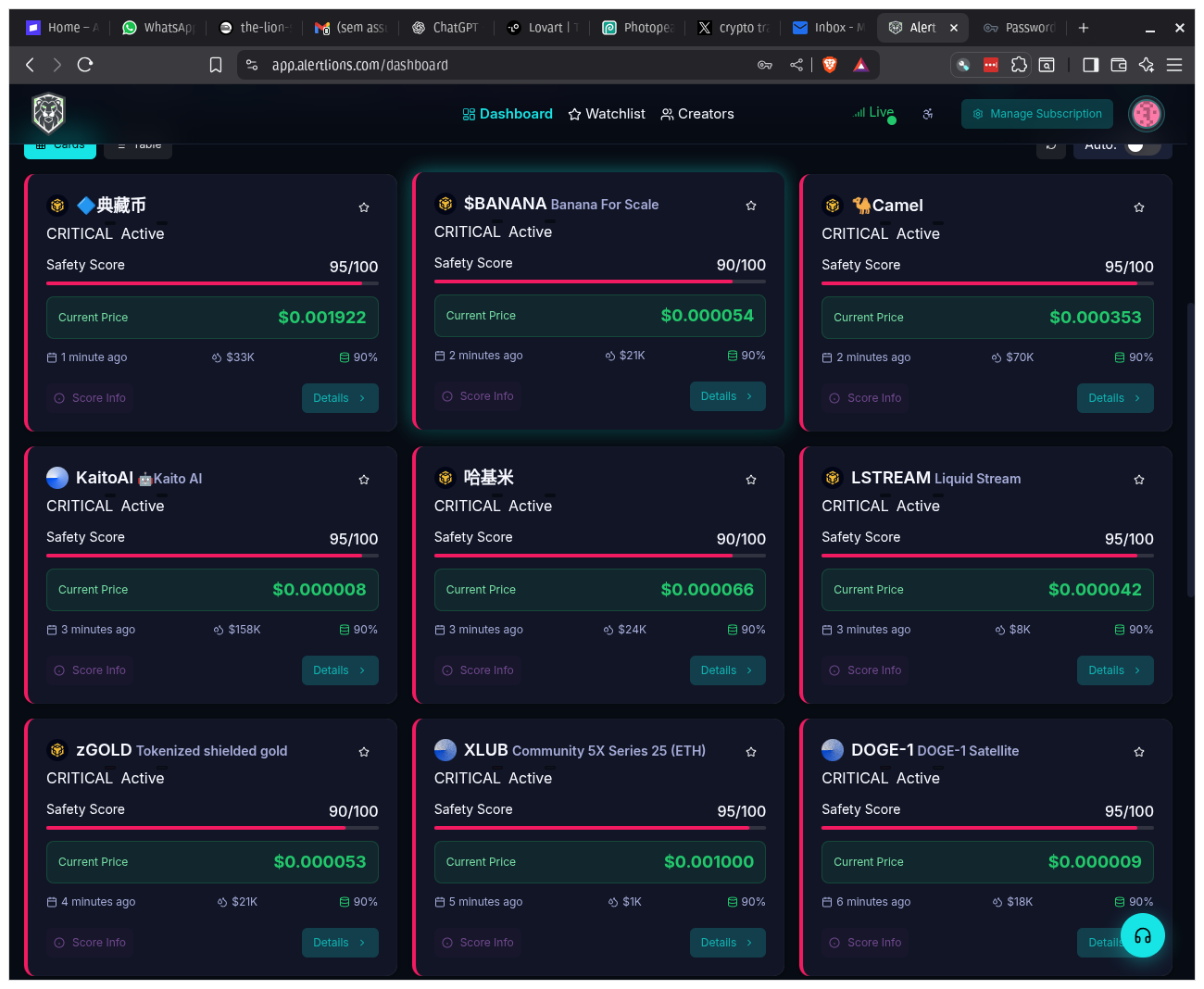Image resolution: width=1204 pixels, height=989 pixels.
Task: Open the browser hamburger menu
Action: coord(1174,65)
